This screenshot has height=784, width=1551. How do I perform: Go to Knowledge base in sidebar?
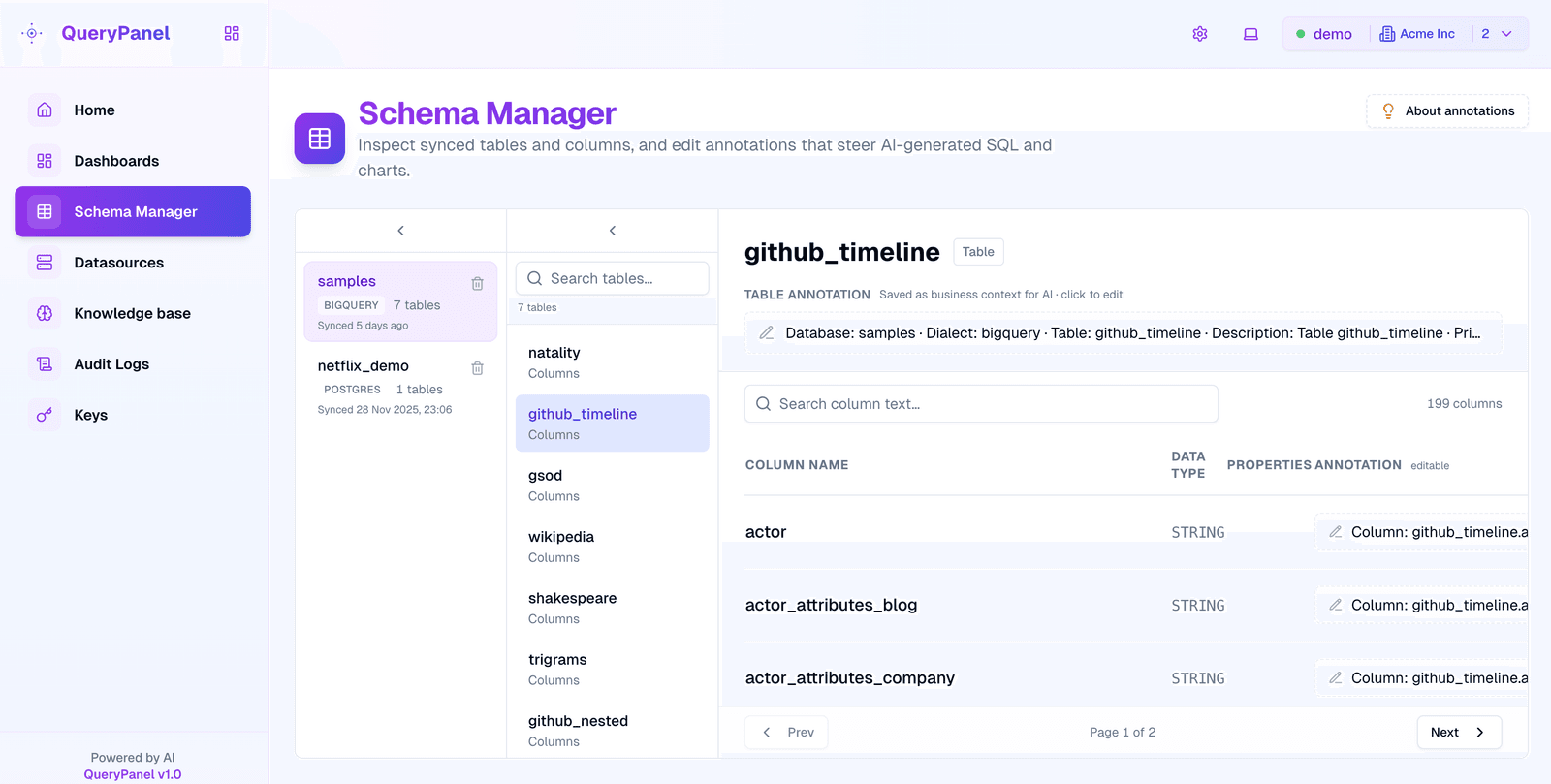click(133, 313)
